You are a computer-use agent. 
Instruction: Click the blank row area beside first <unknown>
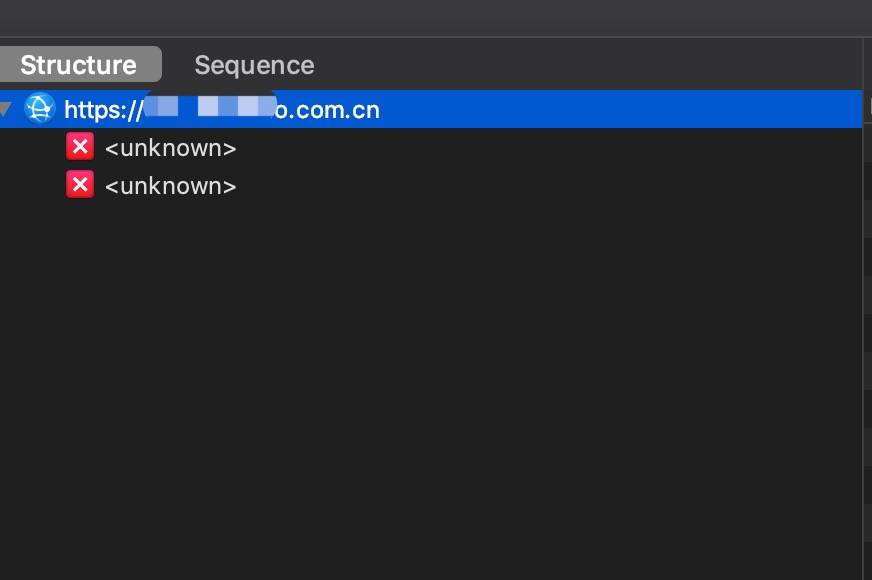pyautogui.click(x=550, y=148)
